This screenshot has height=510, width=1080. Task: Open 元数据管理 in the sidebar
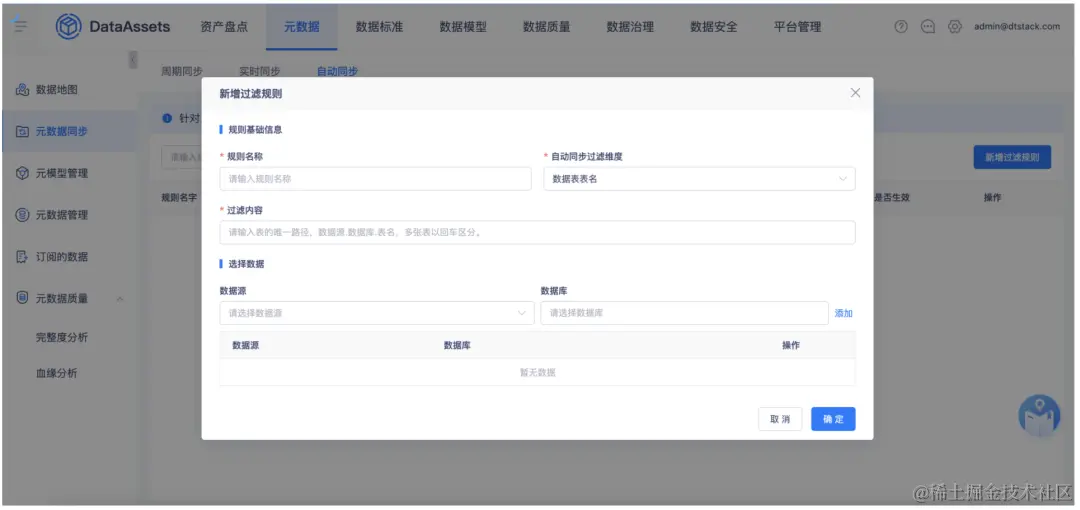tap(62, 215)
